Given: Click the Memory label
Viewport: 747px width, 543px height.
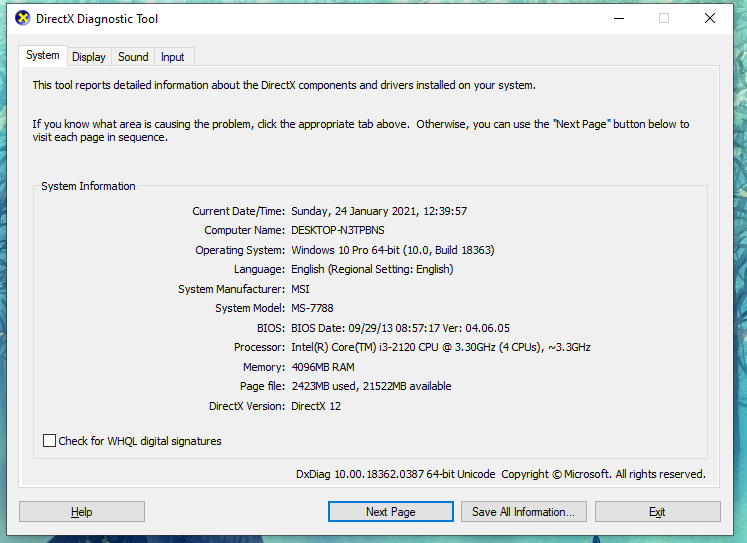Looking at the screenshot, I should [x=263, y=367].
